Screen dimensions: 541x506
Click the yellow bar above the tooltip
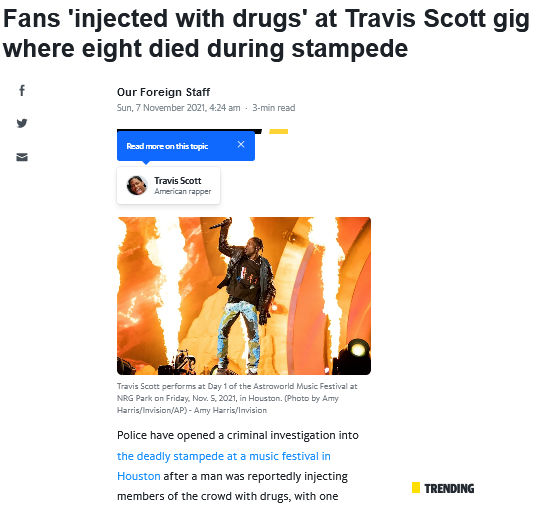tap(278, 131)
